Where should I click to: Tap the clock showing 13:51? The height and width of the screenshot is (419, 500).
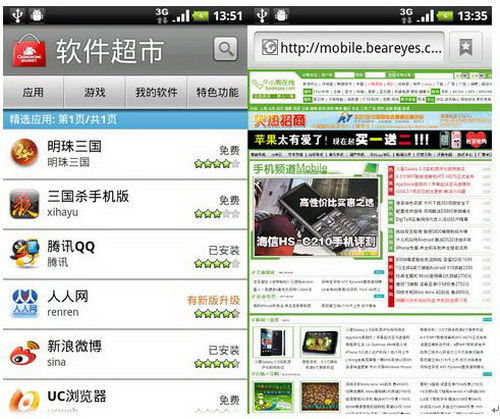click(x=228, y=16)
